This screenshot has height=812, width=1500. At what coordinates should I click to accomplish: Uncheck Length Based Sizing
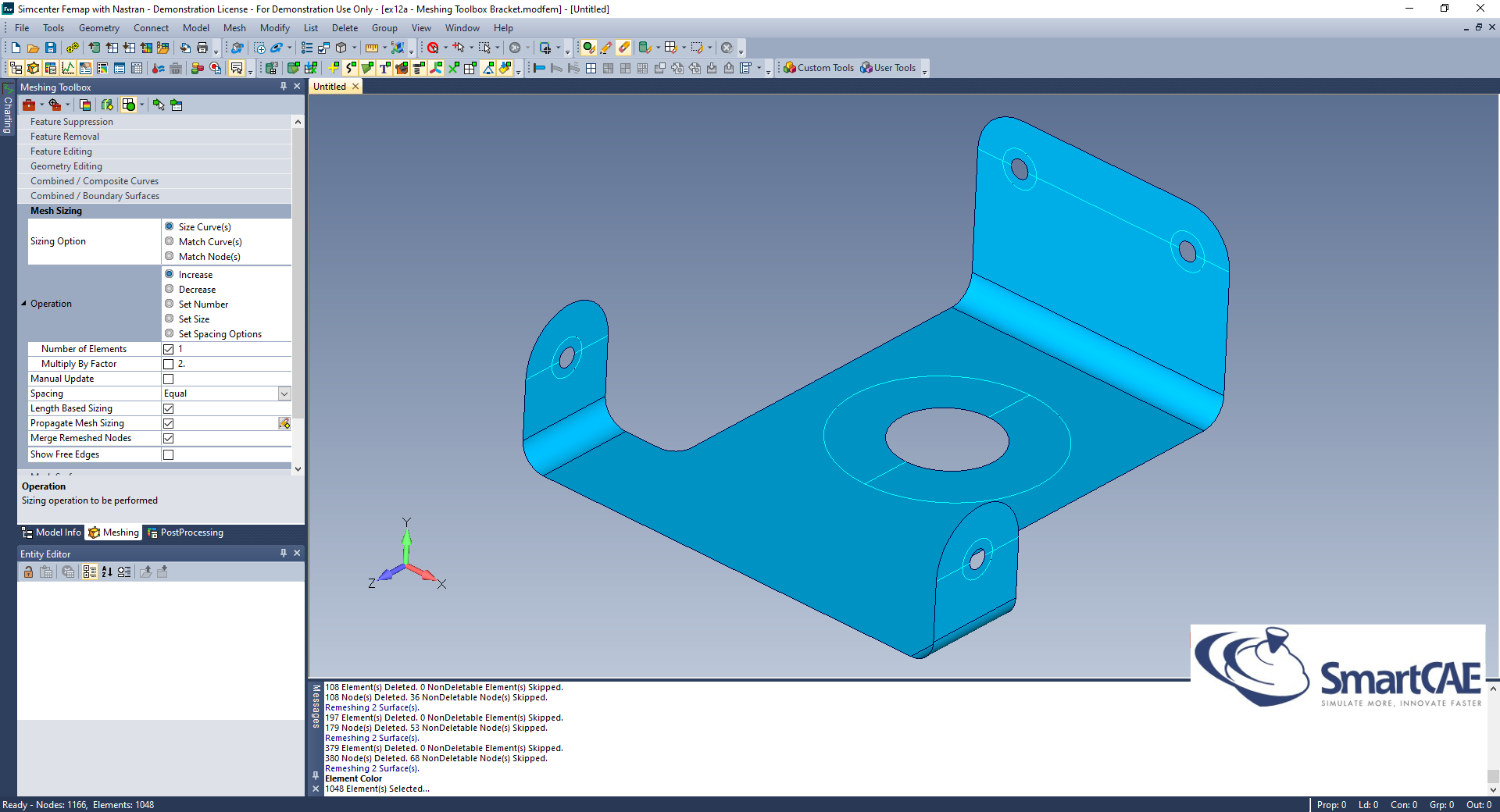(x=168, y=408)
